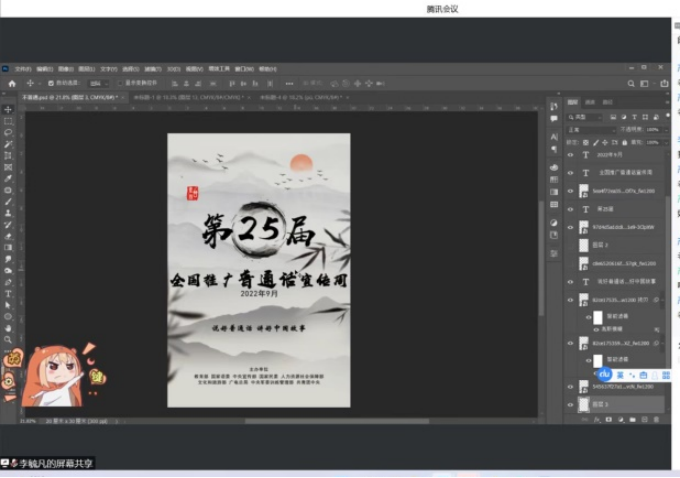
Task: Select the Eyedropper tool
Action: [x=8, y=178]
